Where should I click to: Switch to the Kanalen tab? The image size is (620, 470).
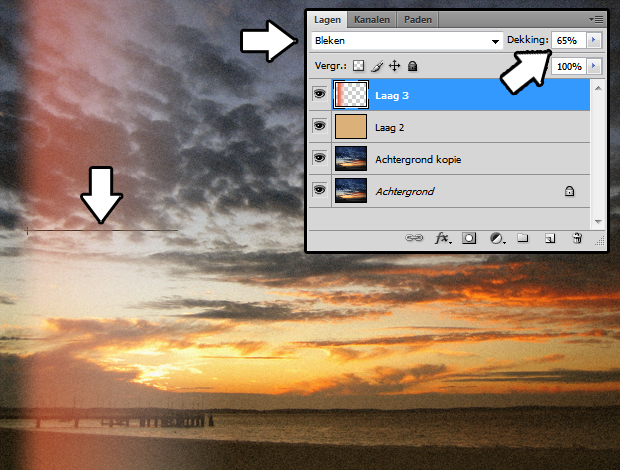pos(371,19)
